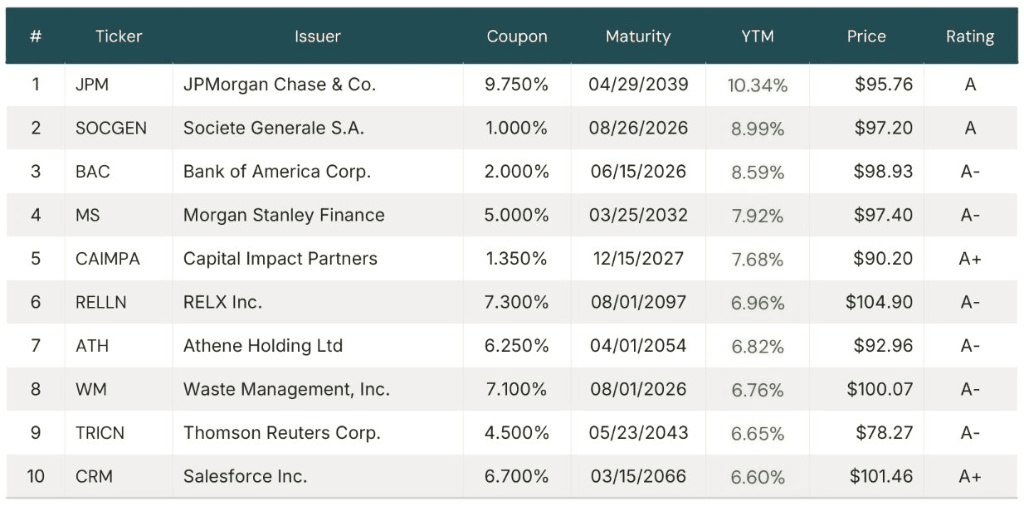
Task: Click the Issuer column header
Action: coord(318,36)
